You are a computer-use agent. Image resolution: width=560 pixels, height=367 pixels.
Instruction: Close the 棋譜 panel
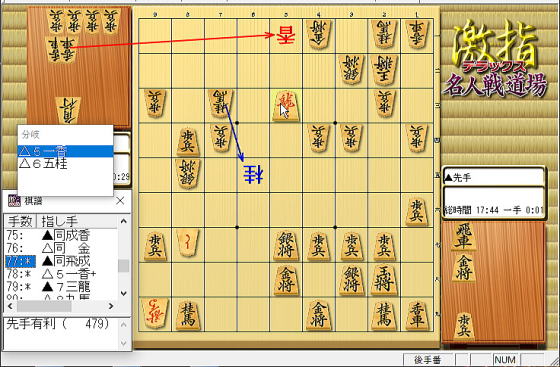pyautogui.click(x=120, y=201)
